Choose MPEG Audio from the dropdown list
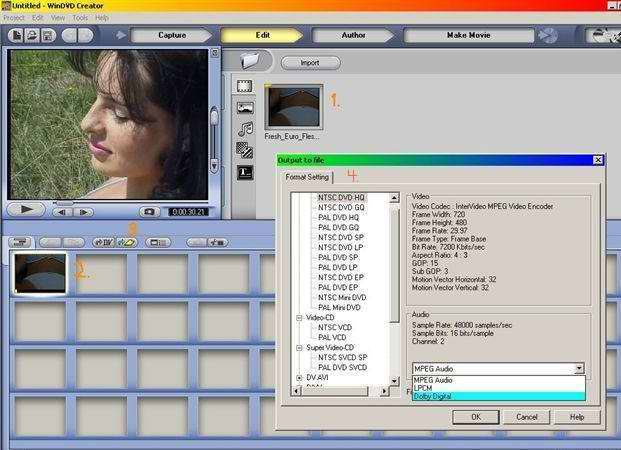 point(499,380)
